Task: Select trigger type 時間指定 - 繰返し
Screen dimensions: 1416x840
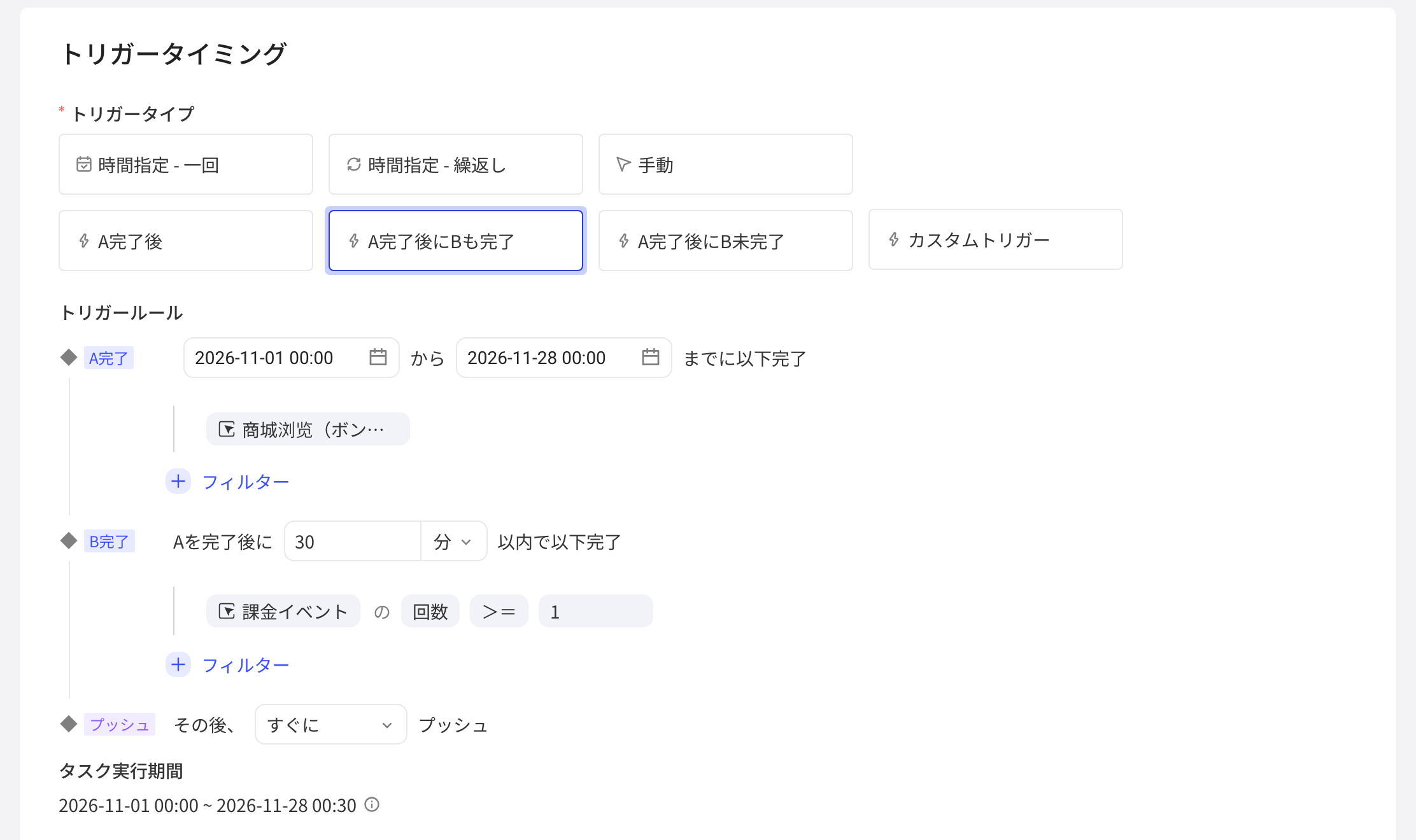Action: tap(456, 164)
